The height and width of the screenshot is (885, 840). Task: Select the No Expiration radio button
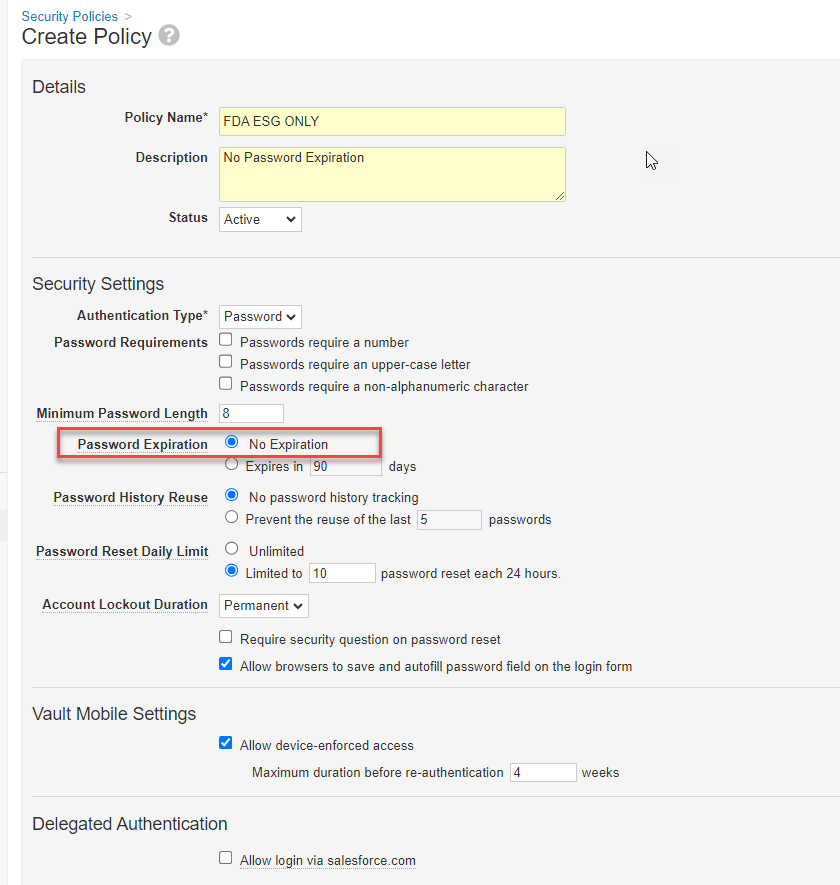[x=231, y=442]
